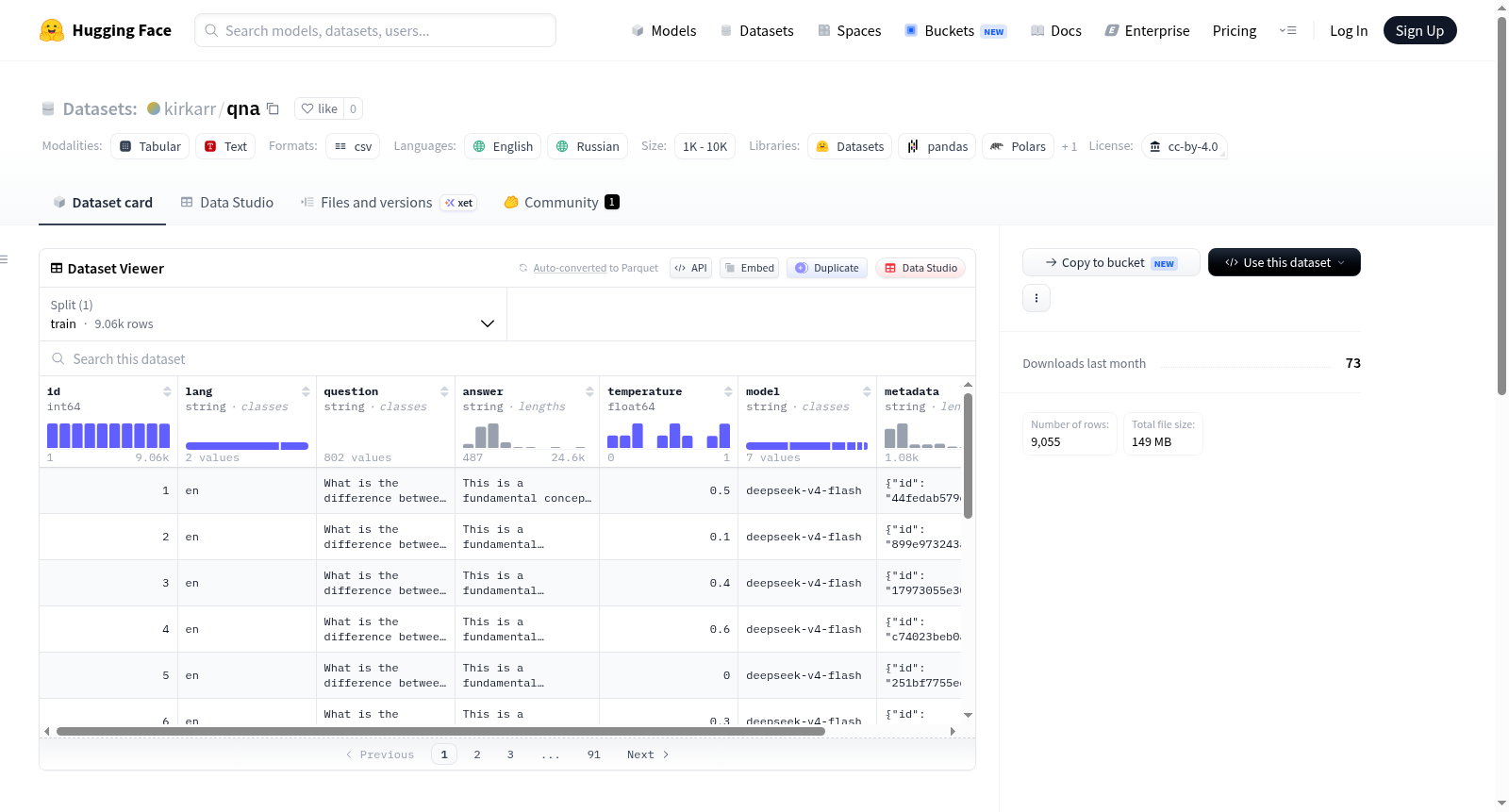Like the qna dataset
Viewport: 1509px width, 812px height.
coord(319,108)
